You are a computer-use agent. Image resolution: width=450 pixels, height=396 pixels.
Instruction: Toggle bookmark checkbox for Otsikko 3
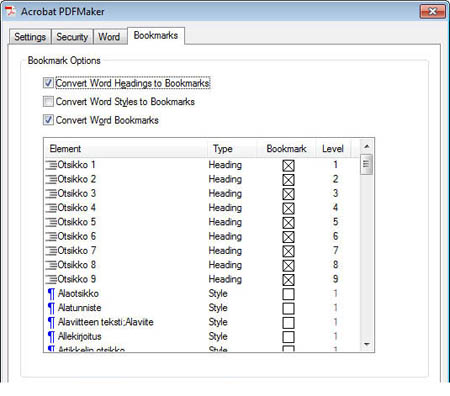point(288,194)
